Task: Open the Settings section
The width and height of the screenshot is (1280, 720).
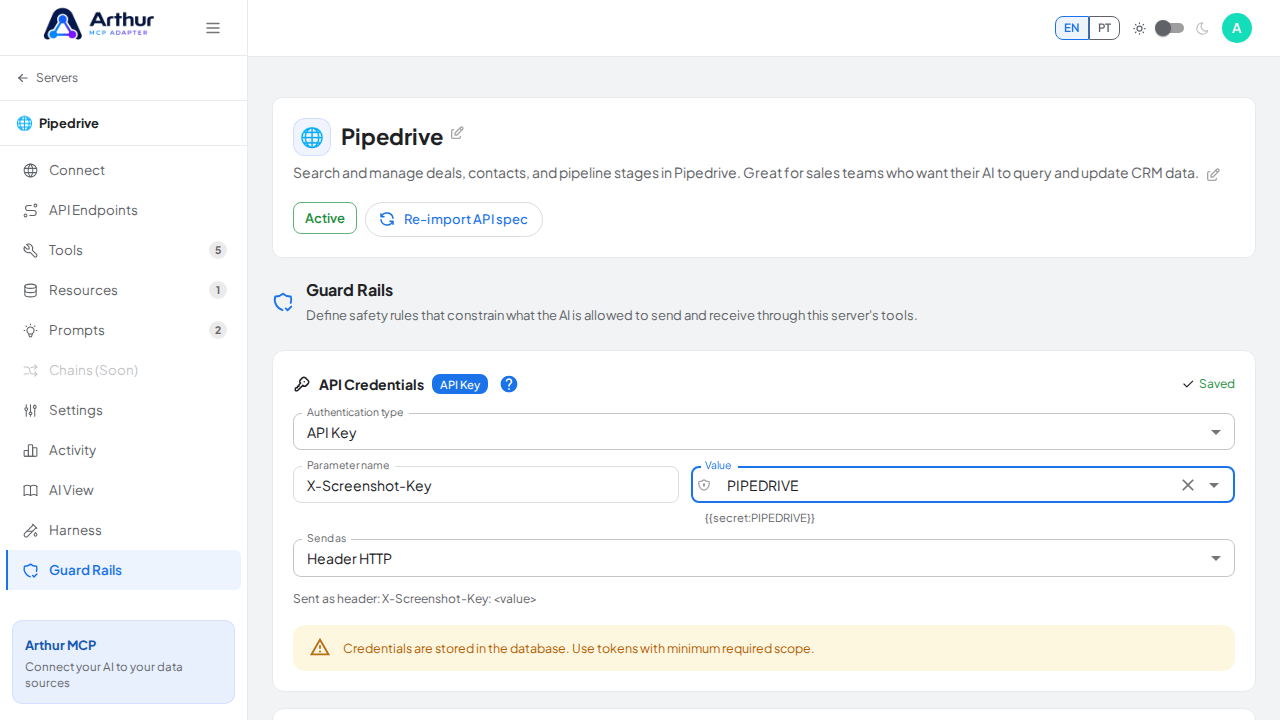Action: (x=124, y=410)
